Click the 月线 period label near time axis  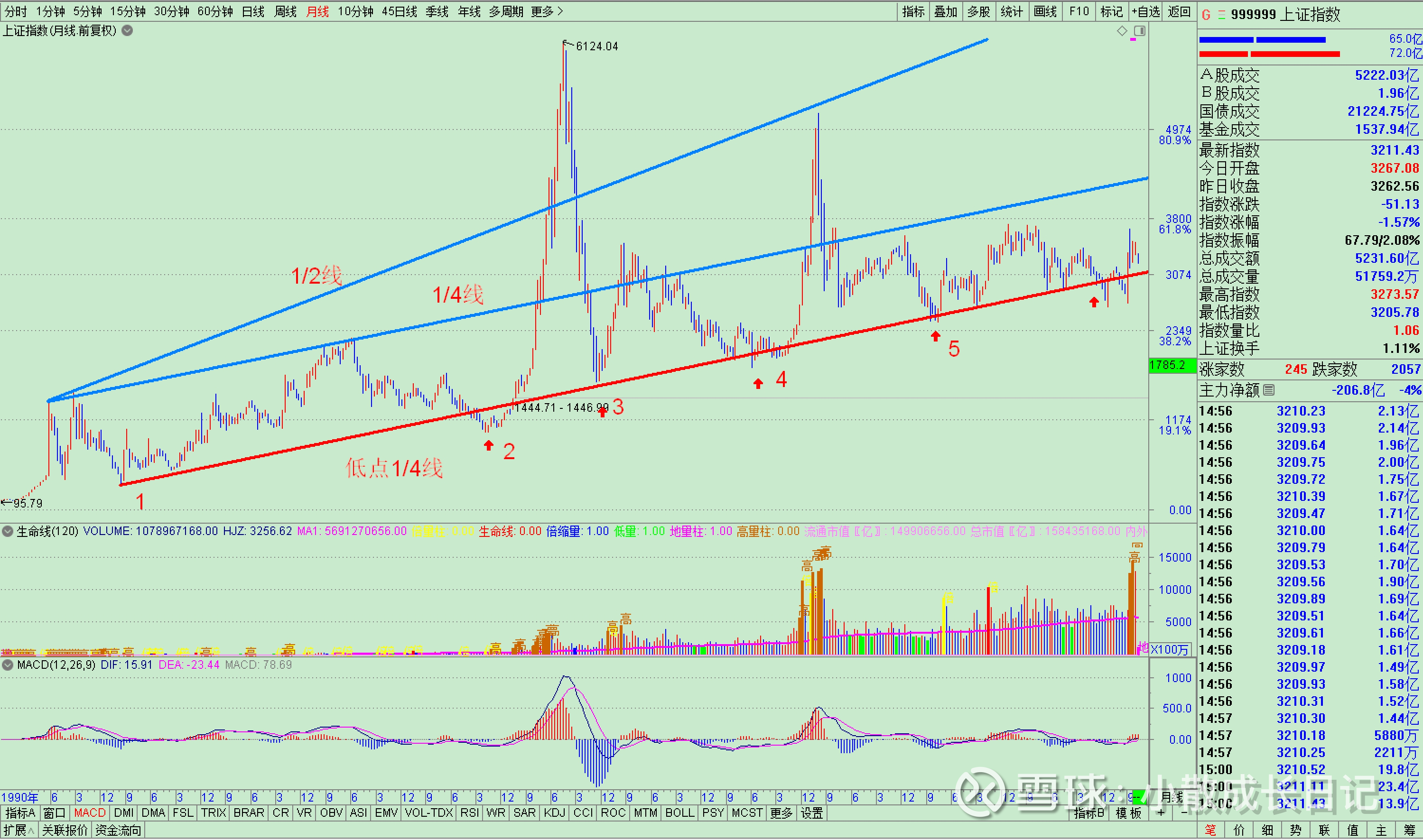(x=1172, y=797)
